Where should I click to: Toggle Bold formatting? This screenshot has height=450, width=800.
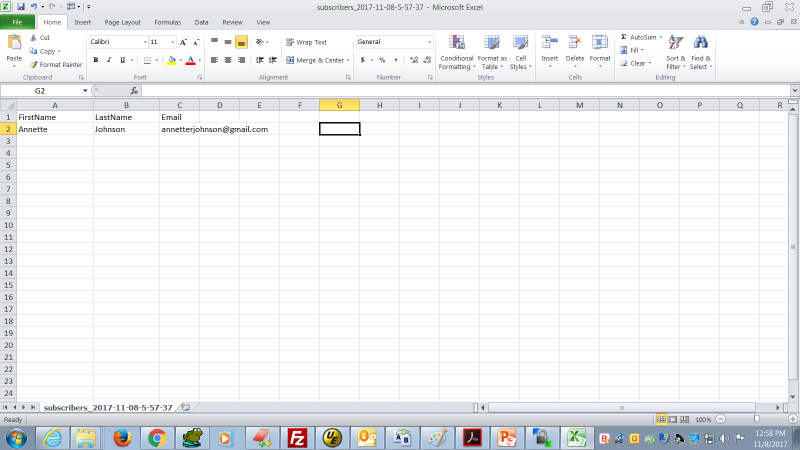(95, 60)
